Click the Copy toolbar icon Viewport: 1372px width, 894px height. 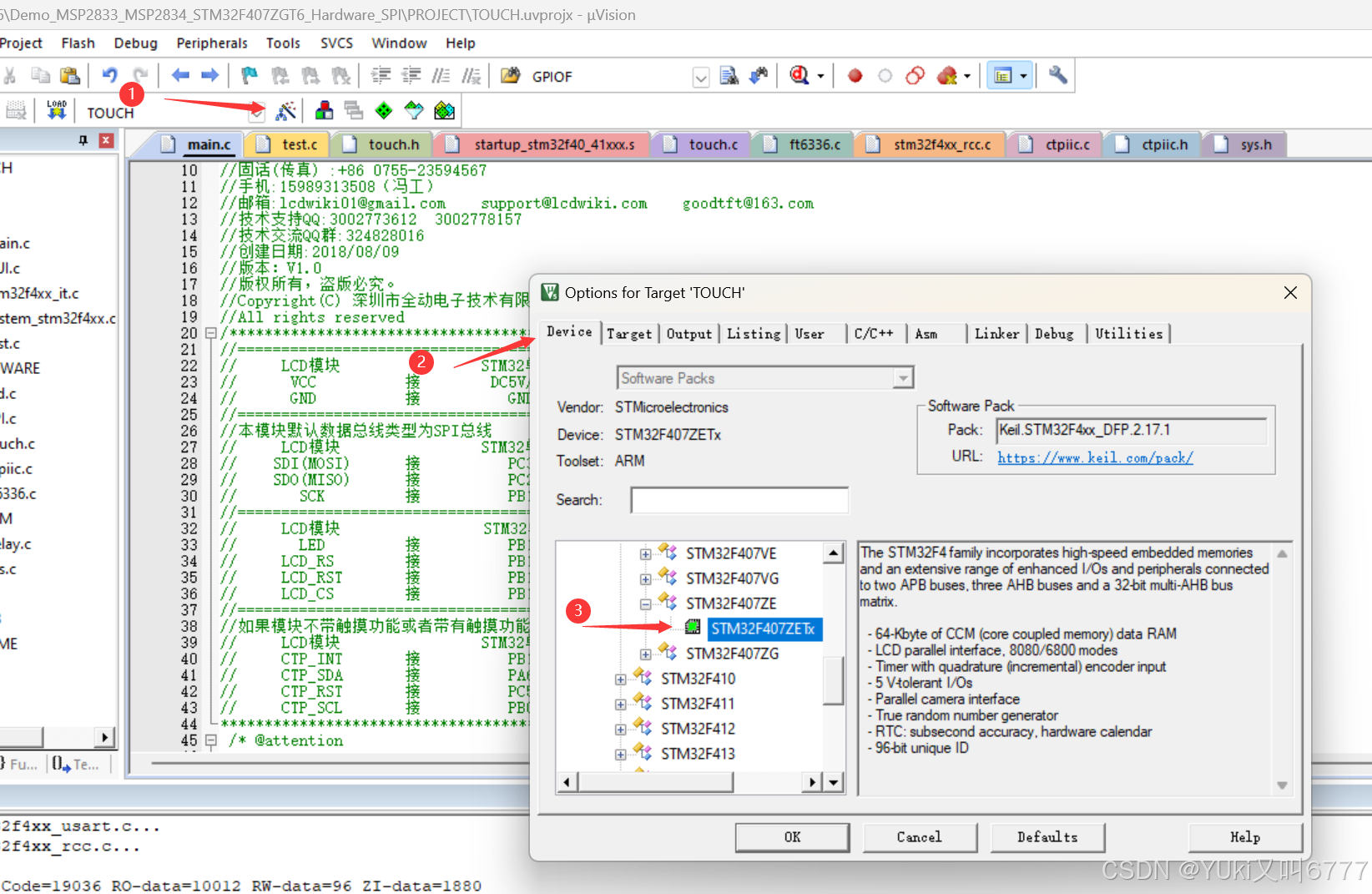click(40, 76)
